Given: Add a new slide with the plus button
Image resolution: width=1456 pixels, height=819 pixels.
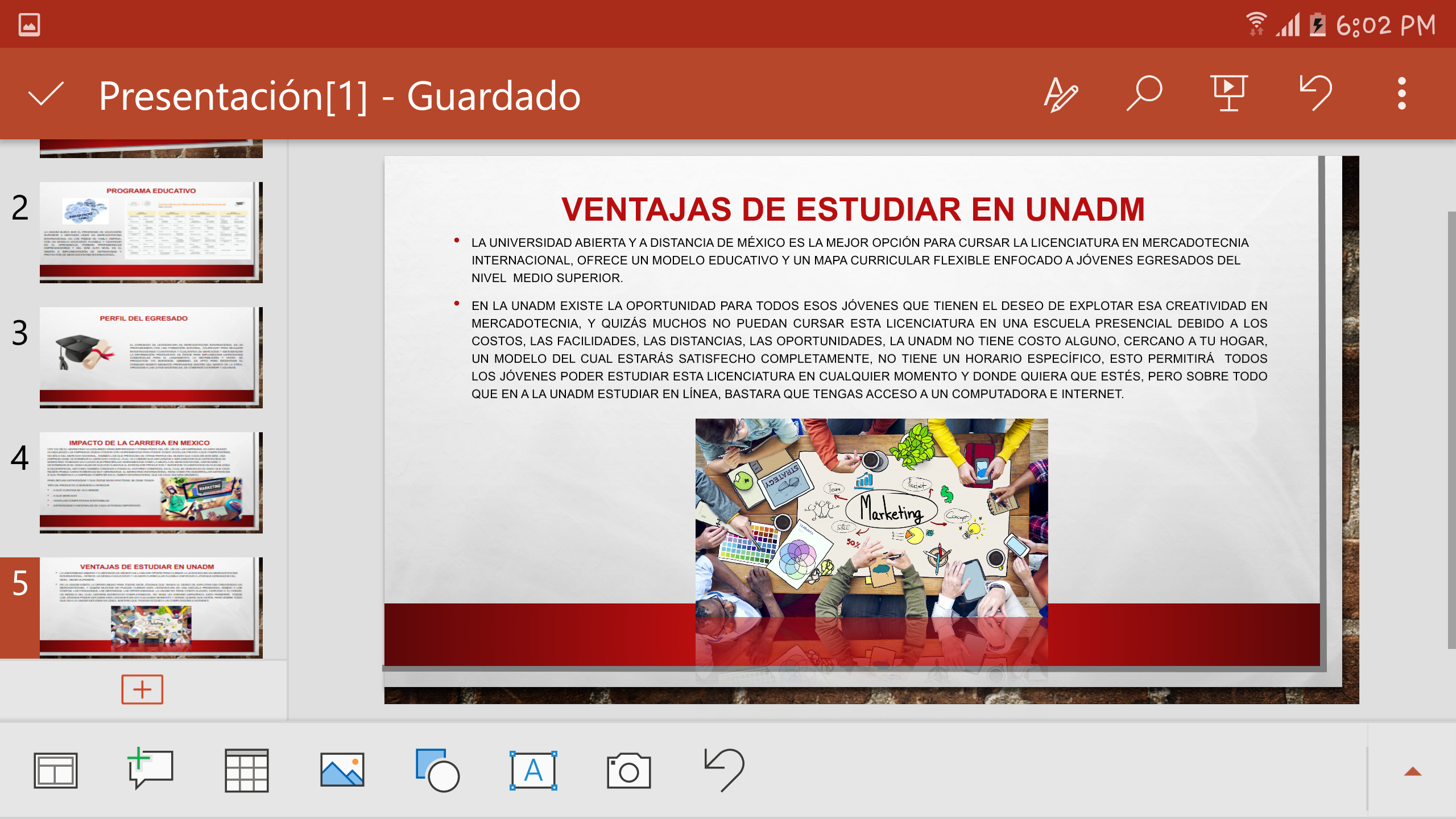Looking at the screenshot, I should click(142, 689).
